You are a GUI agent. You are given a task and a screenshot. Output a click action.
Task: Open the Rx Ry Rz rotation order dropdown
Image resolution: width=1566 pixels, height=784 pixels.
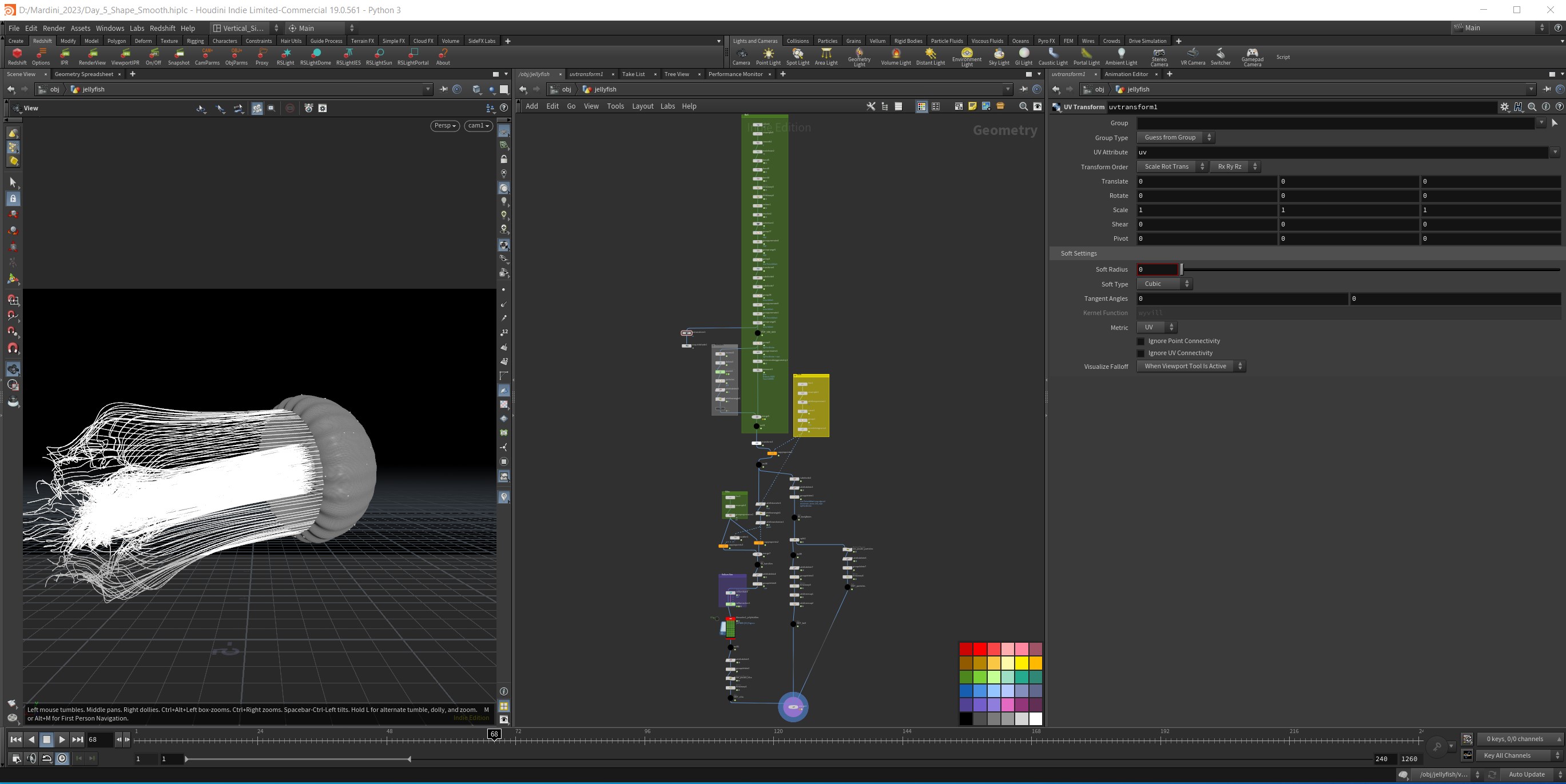tap(1235, 166)
